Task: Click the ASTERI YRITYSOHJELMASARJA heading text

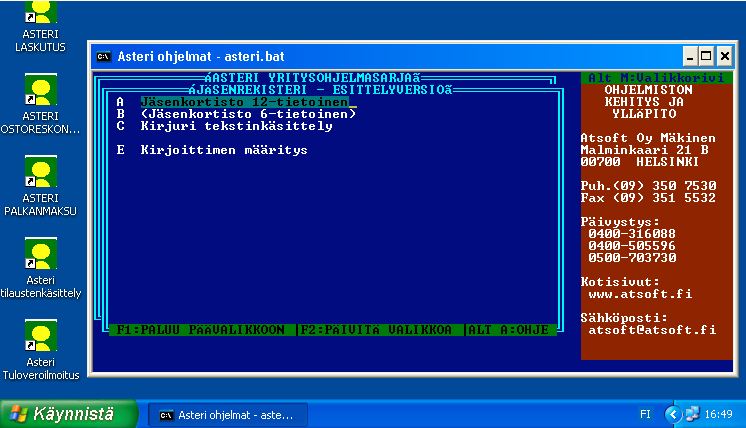Action: coord(313,78)
